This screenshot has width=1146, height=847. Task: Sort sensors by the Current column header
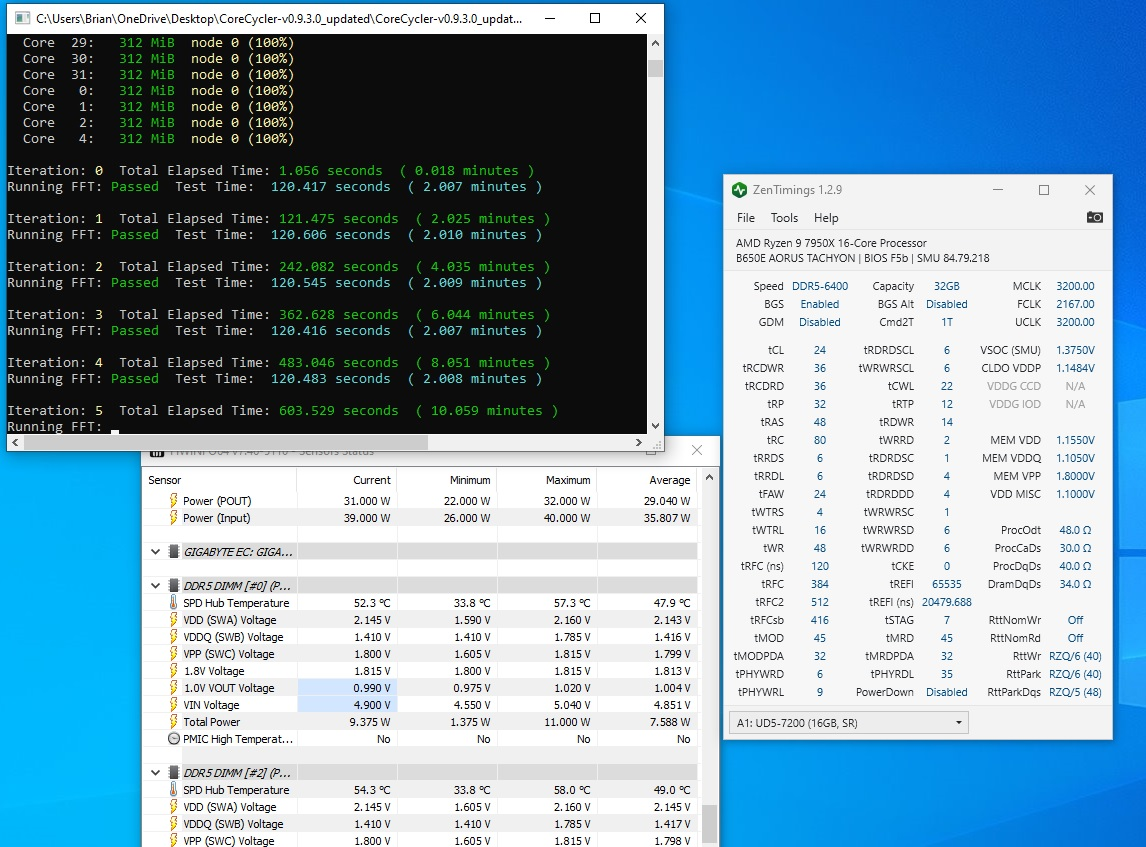pos(346,480)
